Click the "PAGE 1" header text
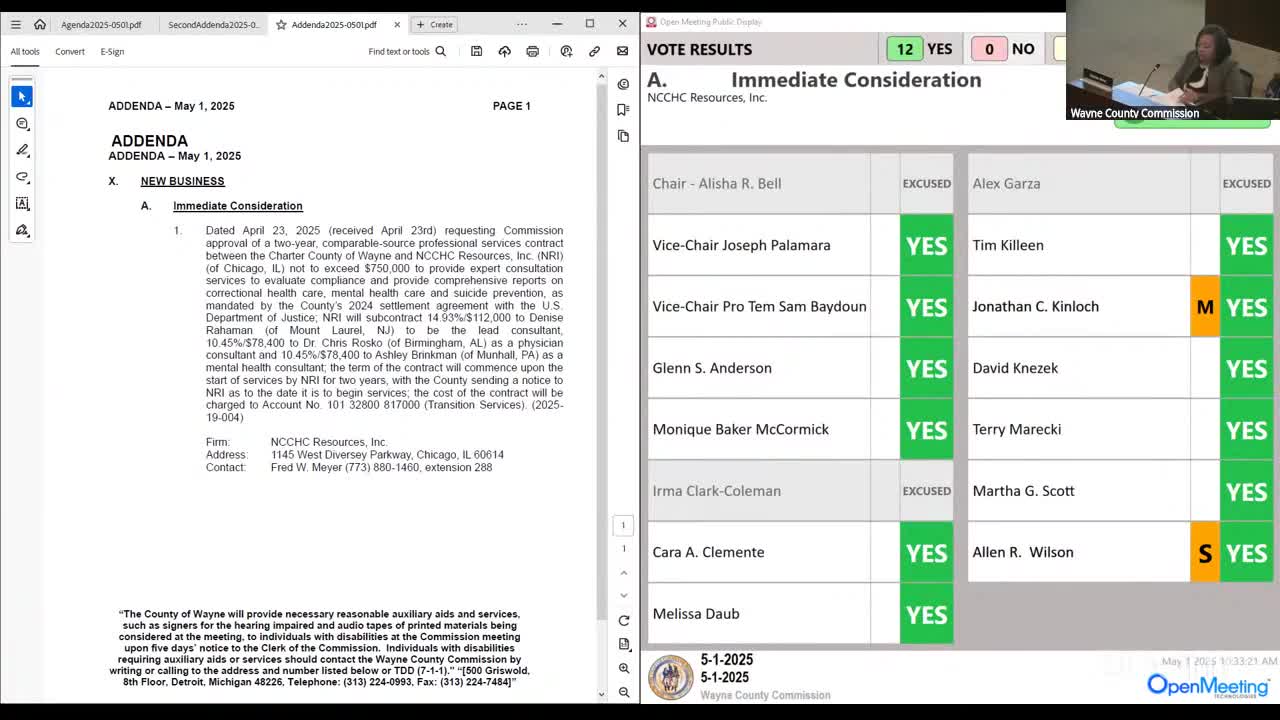Image resolution: width=1280 pixels, height=720 pixels. point(512,106)
